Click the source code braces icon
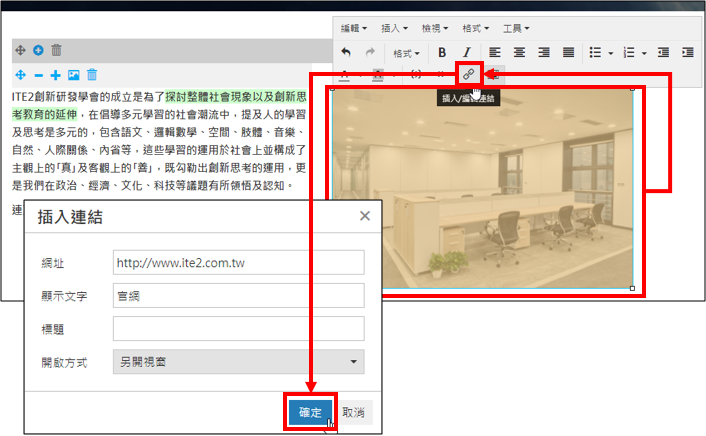 click(x=416, y=74)
